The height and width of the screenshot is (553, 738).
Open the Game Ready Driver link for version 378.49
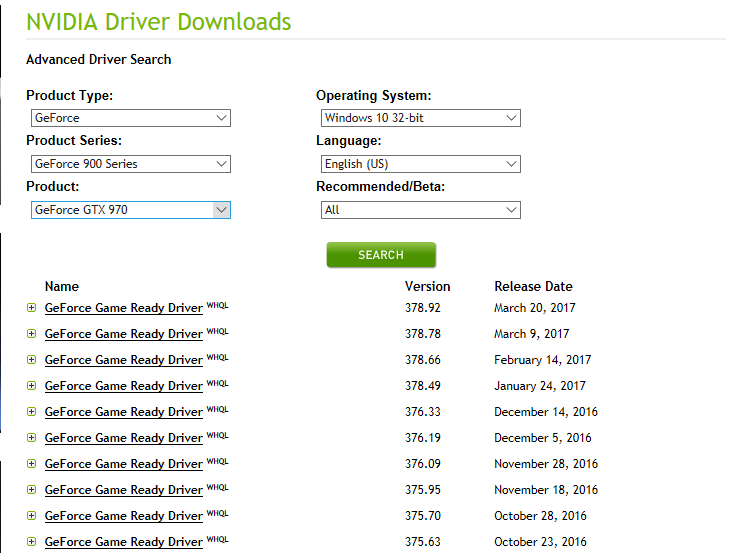click(124, 386)
